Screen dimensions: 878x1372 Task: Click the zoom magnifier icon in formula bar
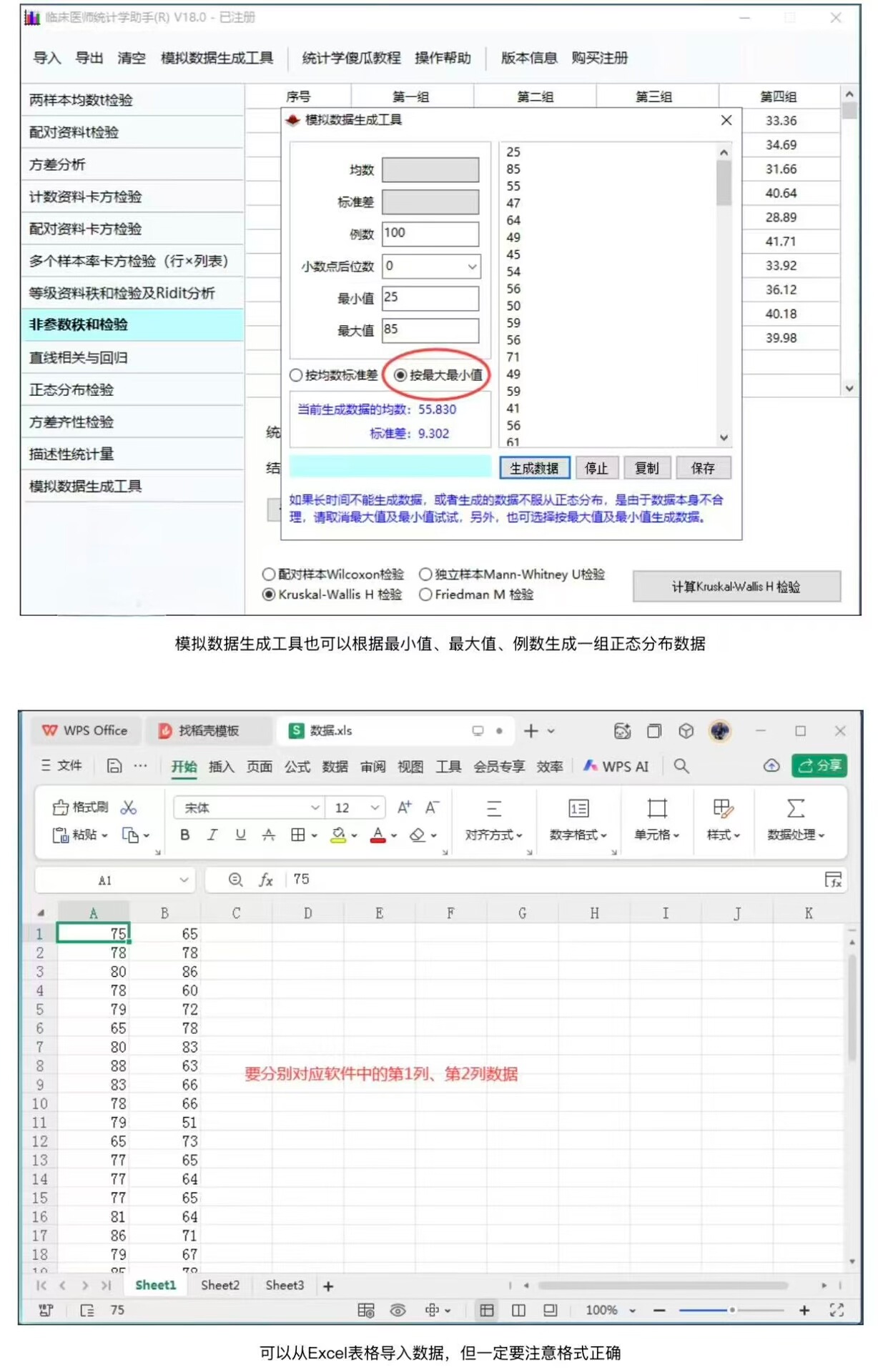click(235, 880)
